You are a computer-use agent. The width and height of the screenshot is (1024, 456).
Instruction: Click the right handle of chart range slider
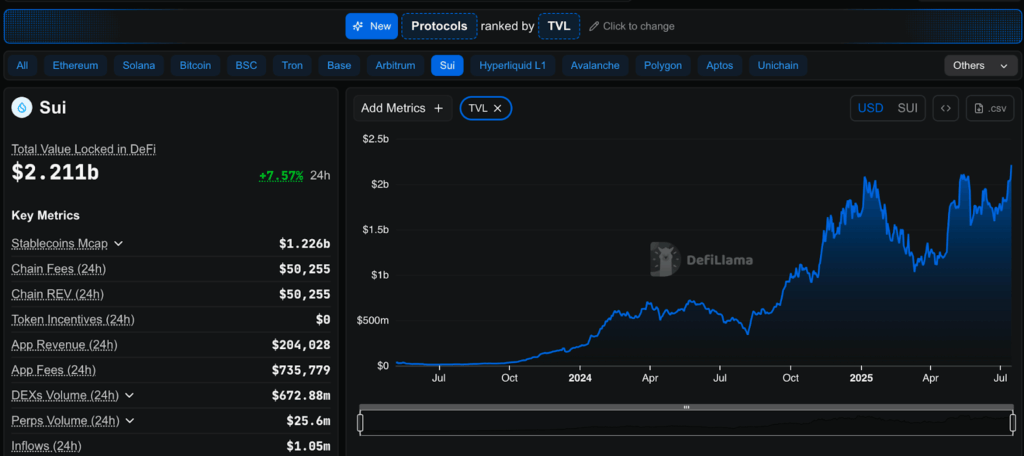(x=1013, y=423)
